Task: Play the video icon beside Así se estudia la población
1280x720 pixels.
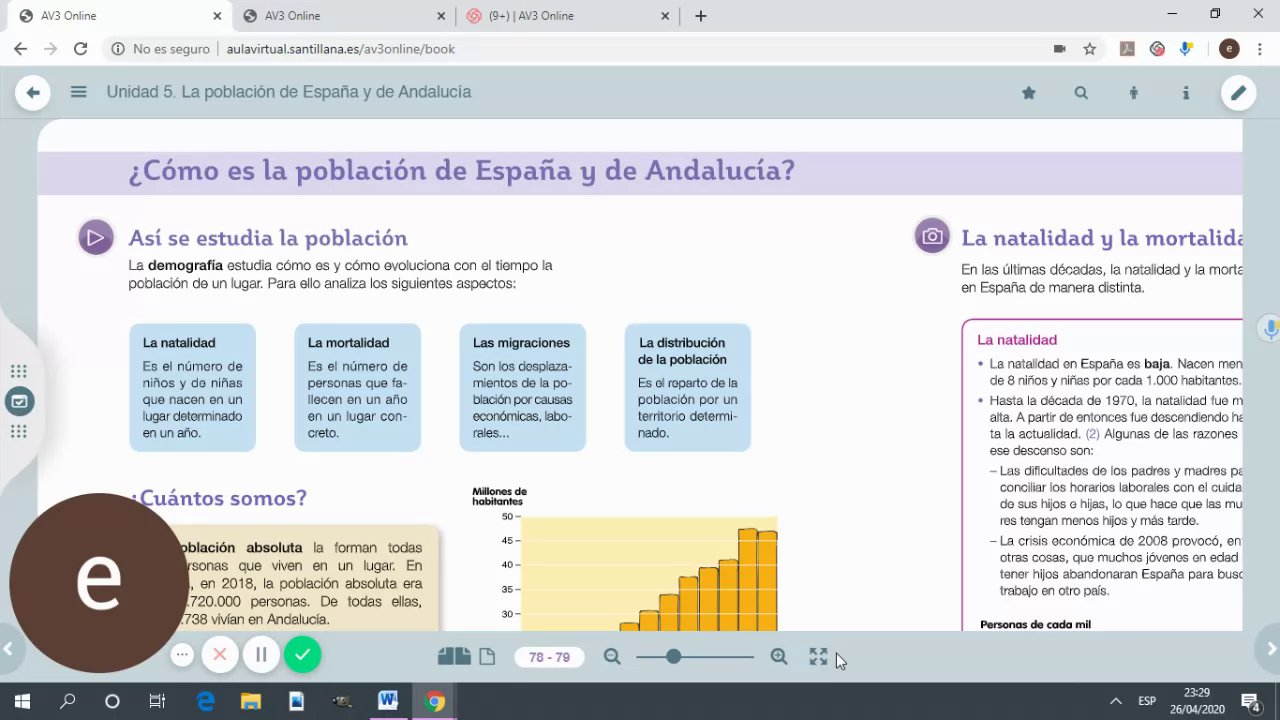Action: [96, 238]
